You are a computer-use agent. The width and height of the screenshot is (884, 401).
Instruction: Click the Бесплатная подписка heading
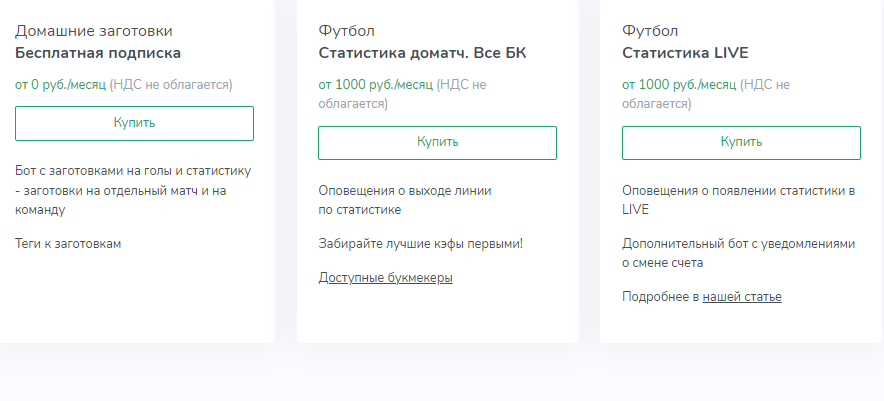point(98,53)
